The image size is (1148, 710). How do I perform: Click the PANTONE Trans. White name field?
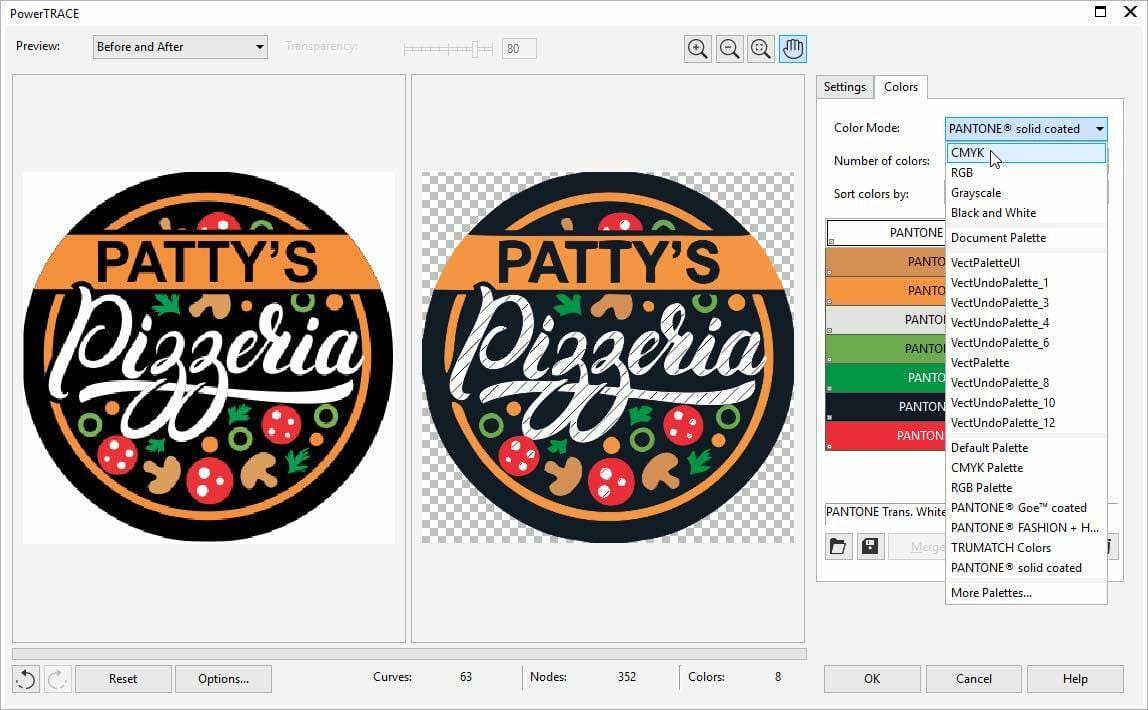pyautogui.click(x=886, y=512)
